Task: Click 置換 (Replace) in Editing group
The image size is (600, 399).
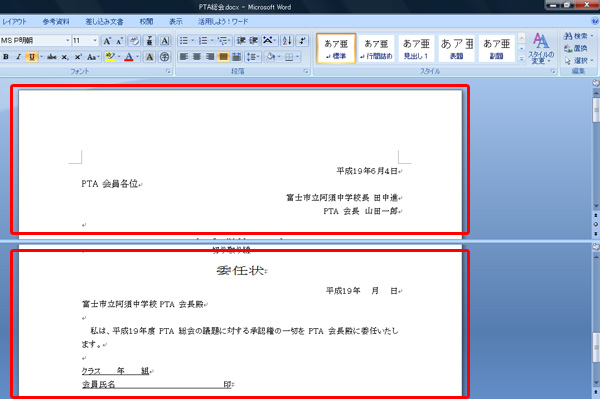Action: pos(576,49)
